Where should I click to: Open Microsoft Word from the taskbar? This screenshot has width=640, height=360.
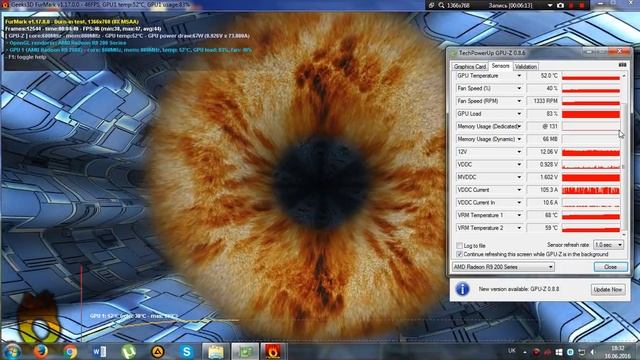click(99, 351)
